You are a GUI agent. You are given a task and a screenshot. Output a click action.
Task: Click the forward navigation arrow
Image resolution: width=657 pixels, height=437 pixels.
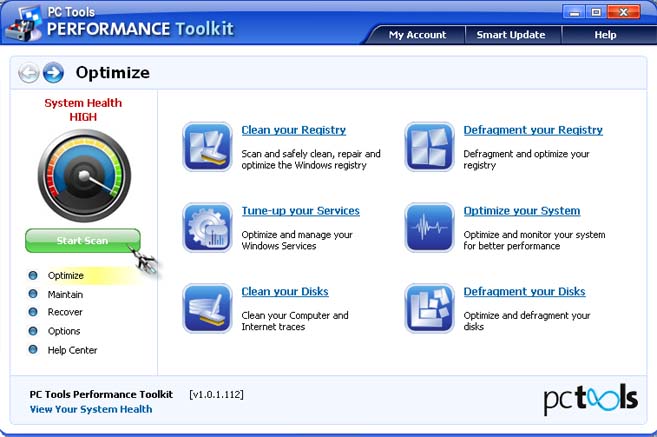(x=53, y=72)
